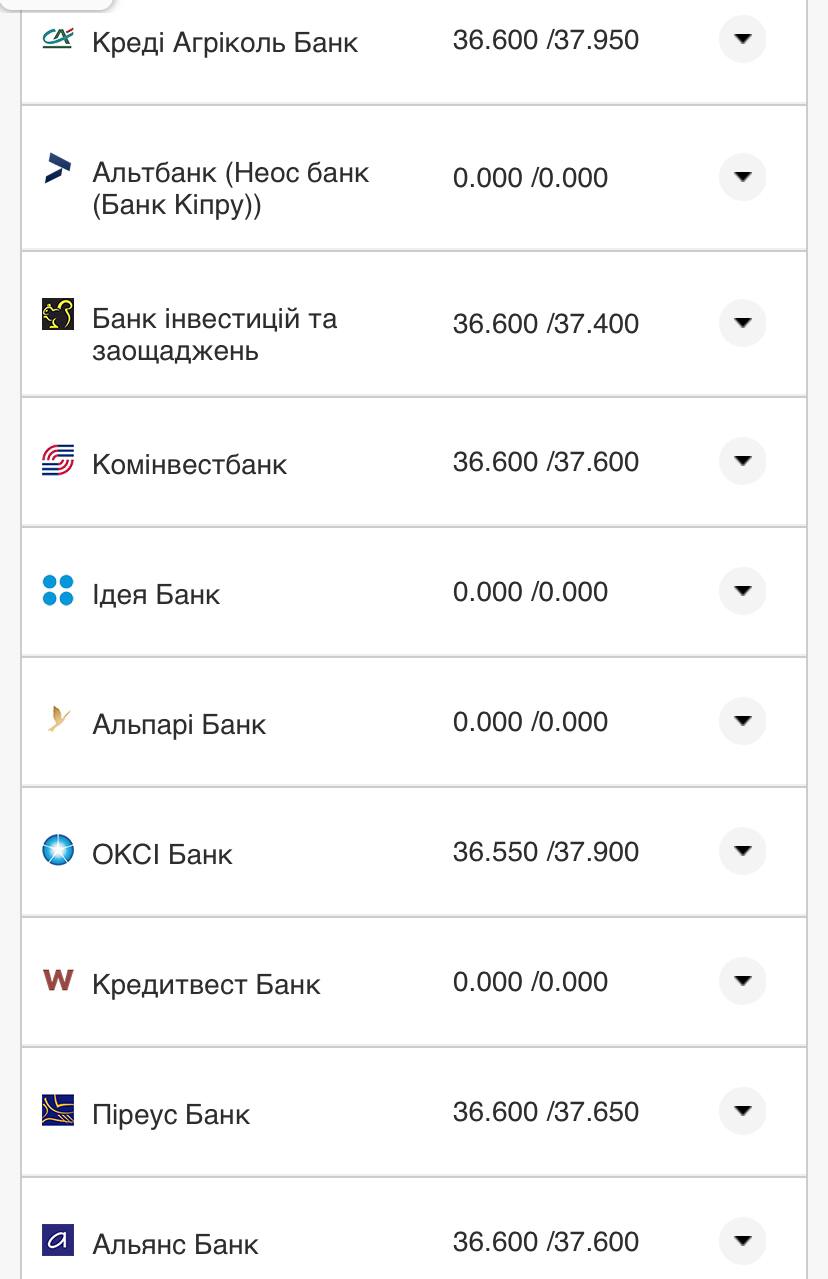This screenshot has width=828, height=1279.
Task: Expand the ОКСІ Банк rate details
Action: [742, 851]
